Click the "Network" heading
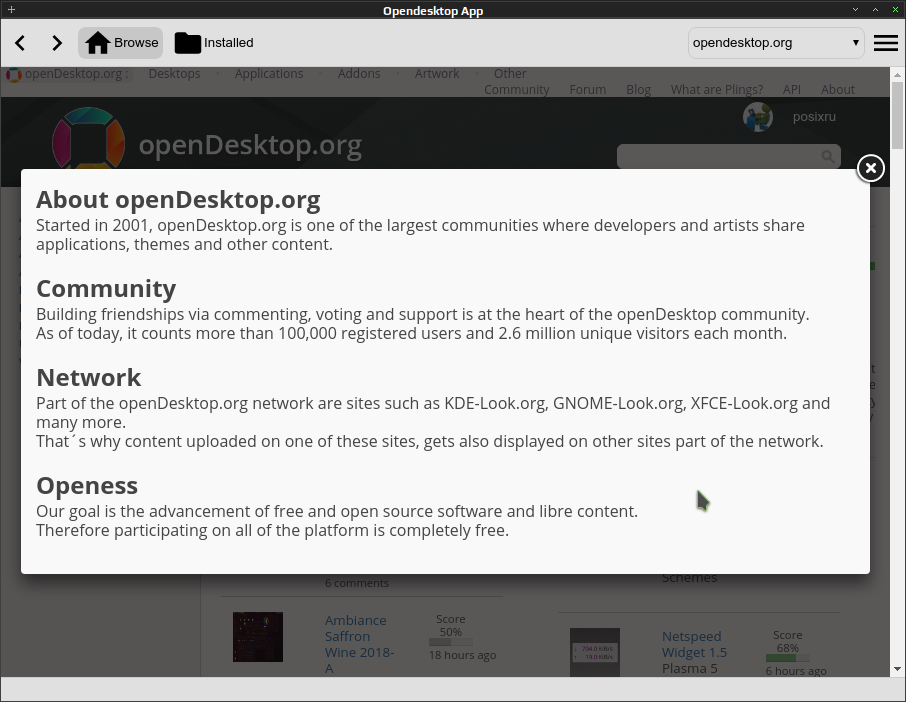This screenshot has width=906, height=702. click(88, 378)
